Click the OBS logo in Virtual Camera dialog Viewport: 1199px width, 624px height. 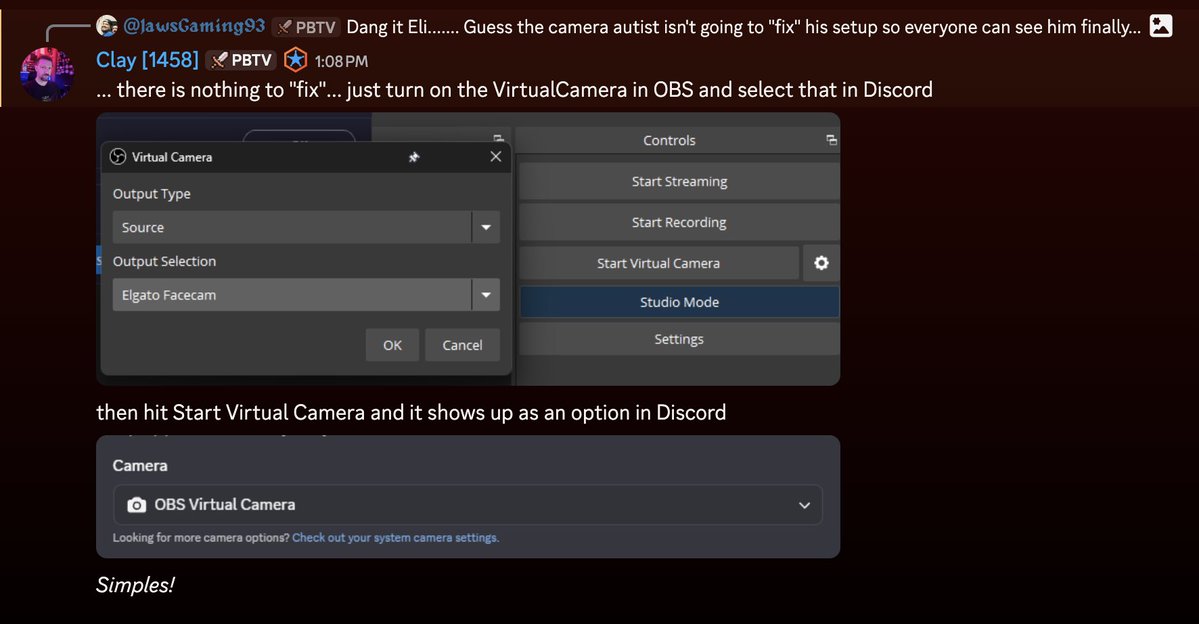tap(118, 157)
